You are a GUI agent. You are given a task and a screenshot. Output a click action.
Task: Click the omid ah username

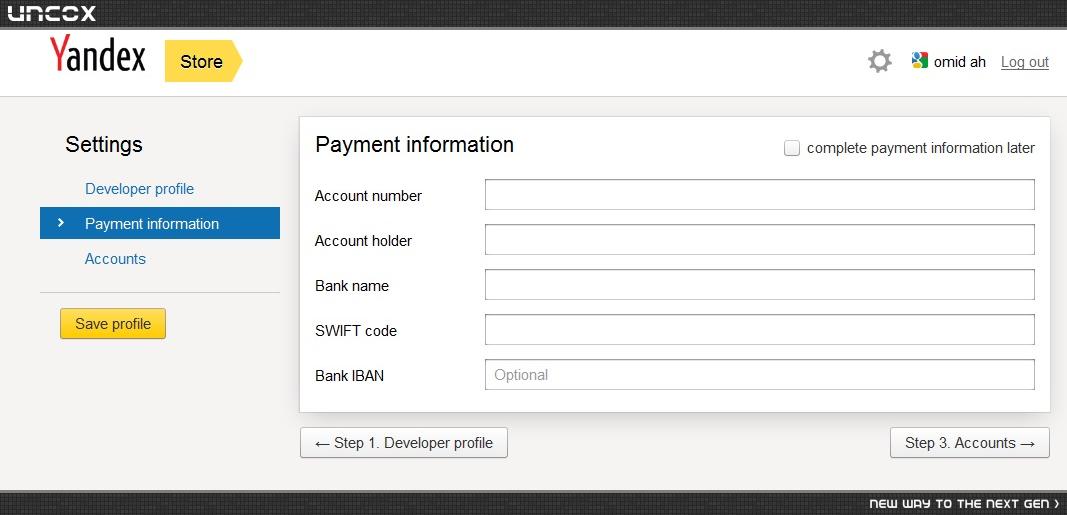(959, 62)
